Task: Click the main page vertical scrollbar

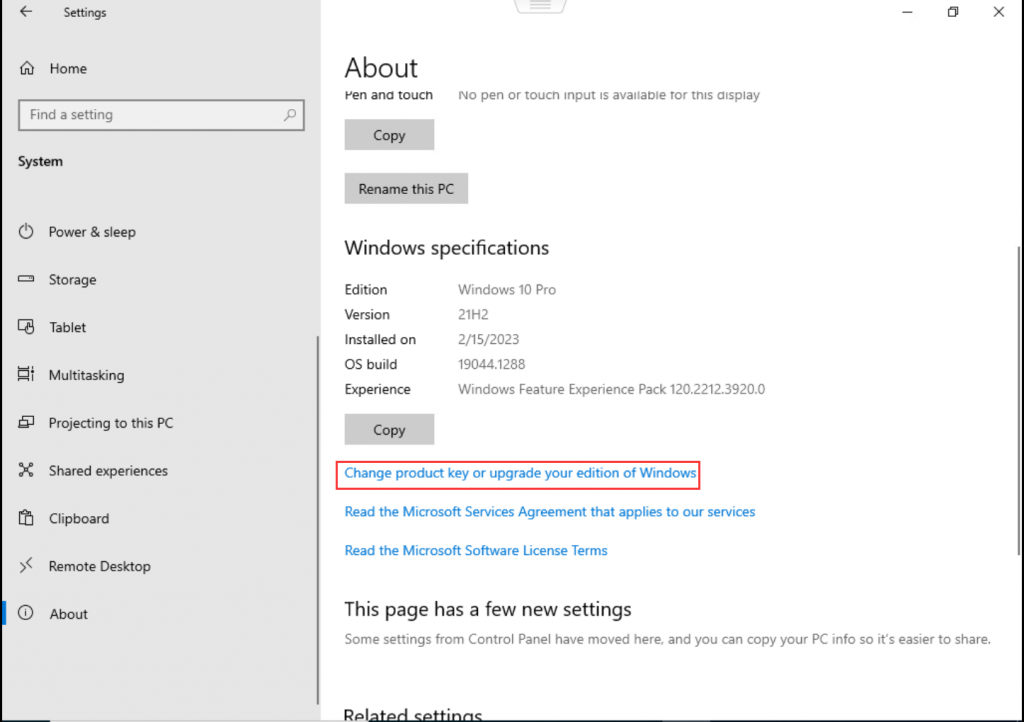Action: point(1019,401)
